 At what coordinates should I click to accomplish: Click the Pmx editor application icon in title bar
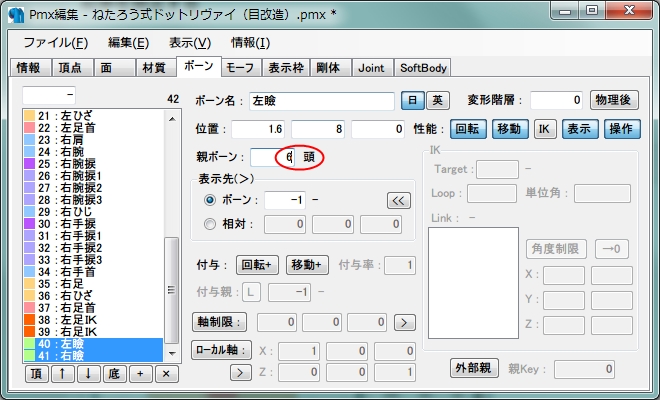pyautogui.click(x=16, y=15)
